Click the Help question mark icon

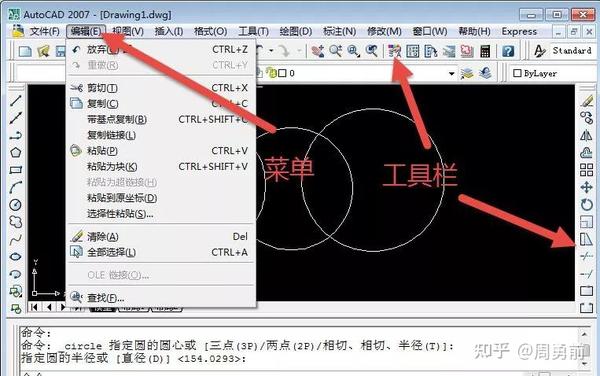pyautogui.click(x=508, y=51)
